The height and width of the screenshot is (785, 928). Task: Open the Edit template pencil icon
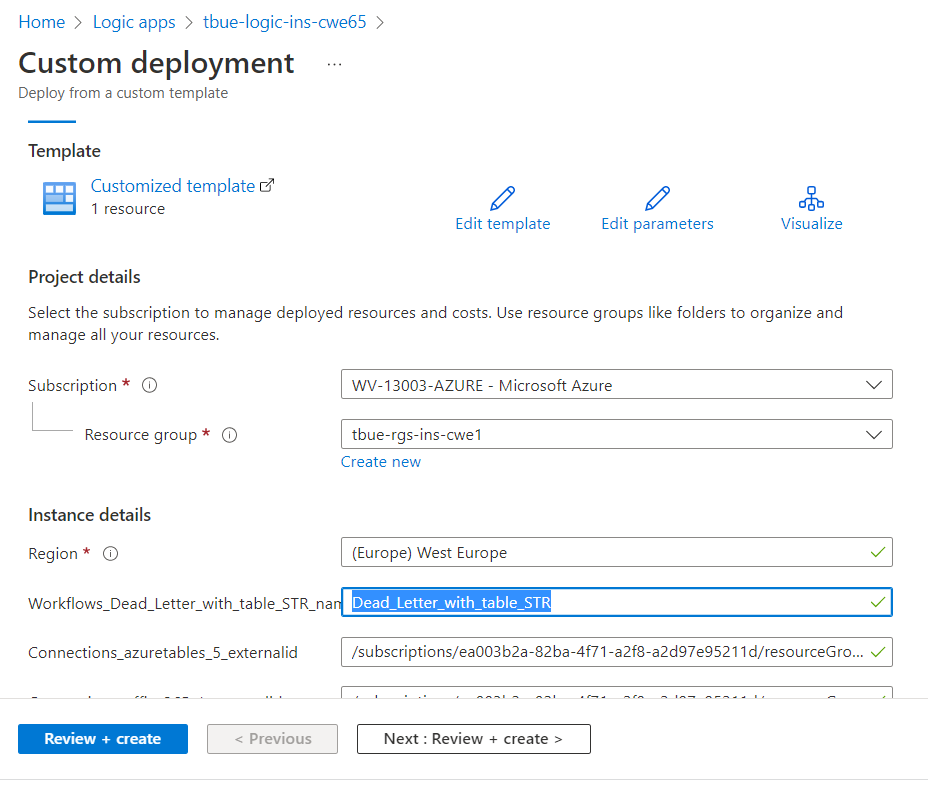502,198
